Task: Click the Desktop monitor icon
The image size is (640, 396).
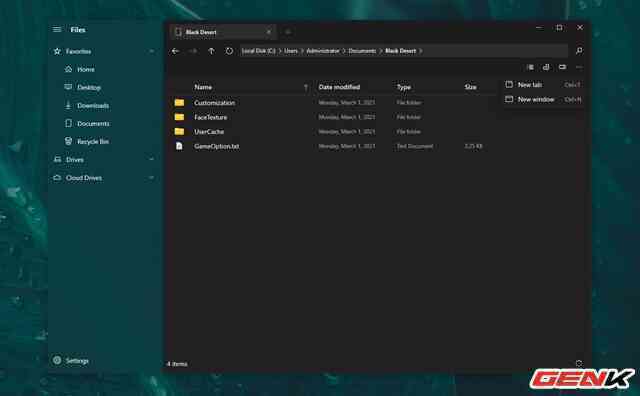Action: pyautogui.click(x=68, y=87)
